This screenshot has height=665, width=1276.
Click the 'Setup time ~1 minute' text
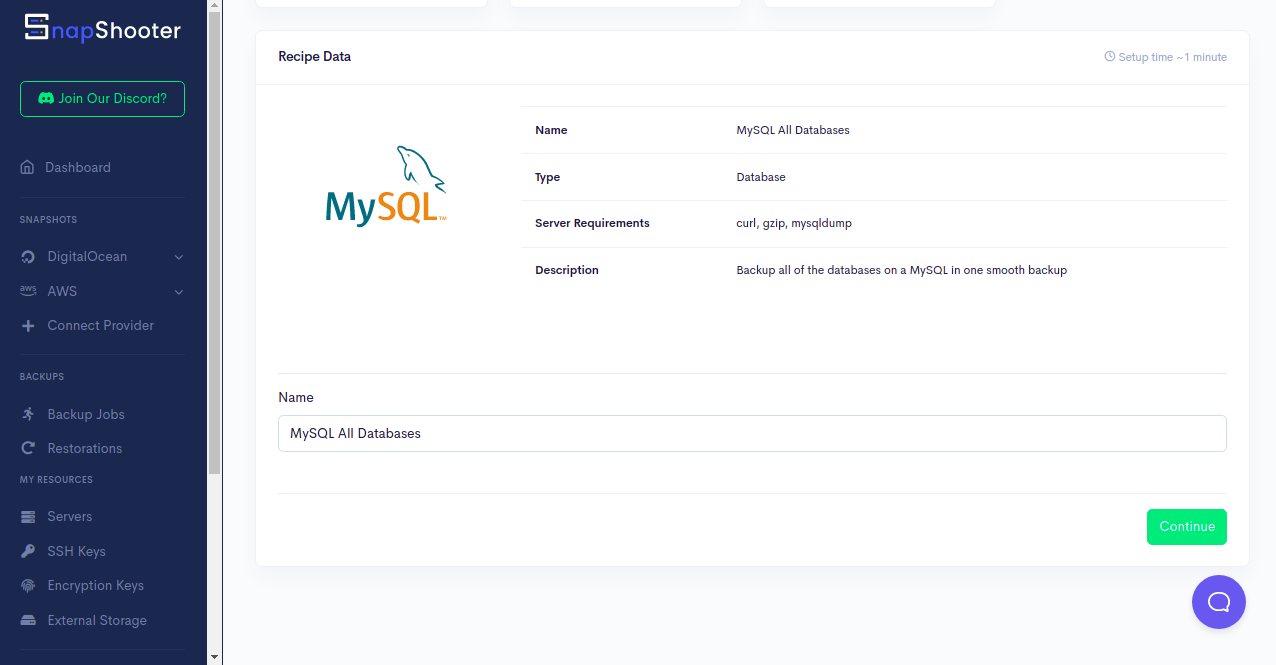(x=1172, y=57)
